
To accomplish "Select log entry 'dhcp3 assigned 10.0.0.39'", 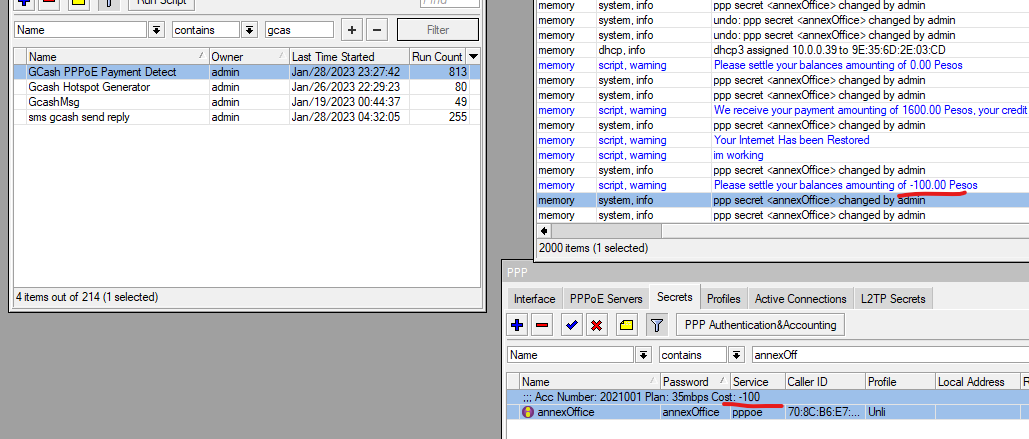I will pyautogui.click(x=782, y=50).
